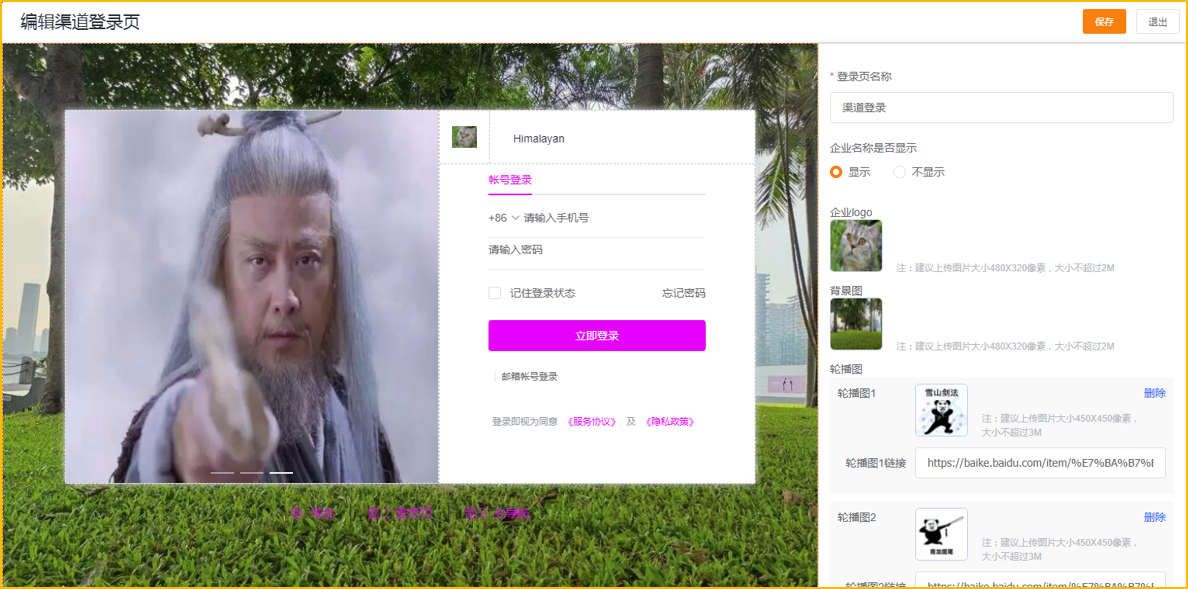Open the +86 country code dropdown
This screenshot has height=589, width=1188.
click(504, 218)
